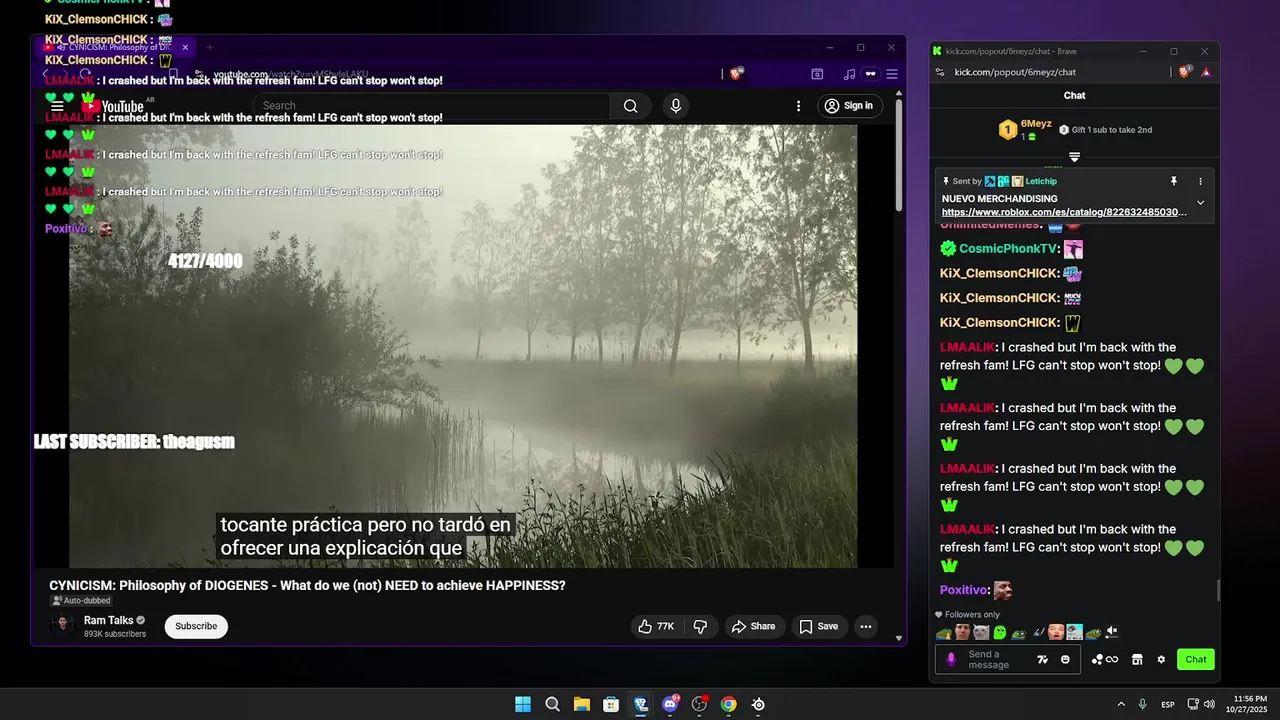Open YouTube settings three-dot menu
Image resolution: width=1280 pixels, height=720 pixels.
click(x=798, y=106)
